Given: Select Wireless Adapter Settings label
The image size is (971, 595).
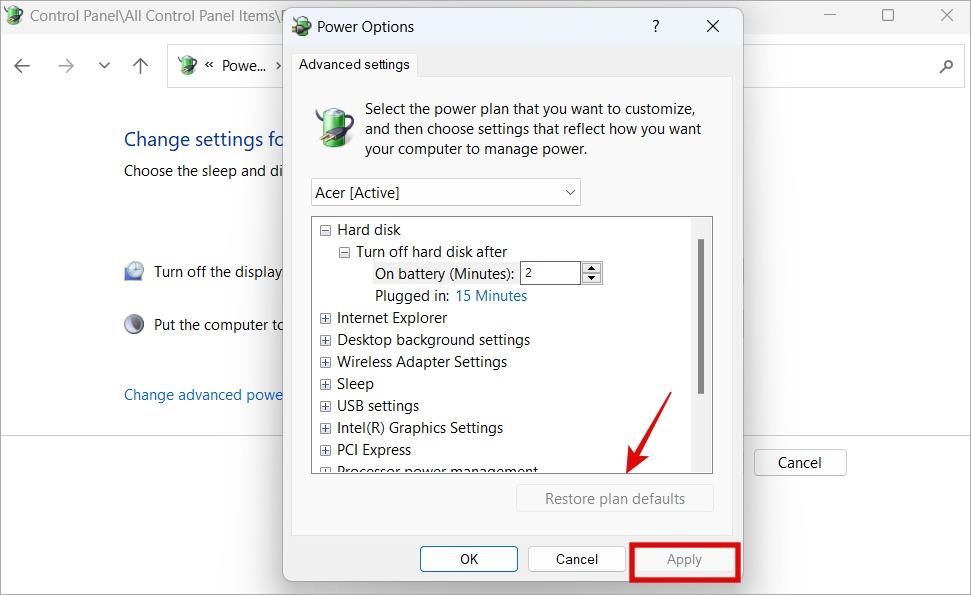Looking at the screenshot, I should (x=422, y=362).
